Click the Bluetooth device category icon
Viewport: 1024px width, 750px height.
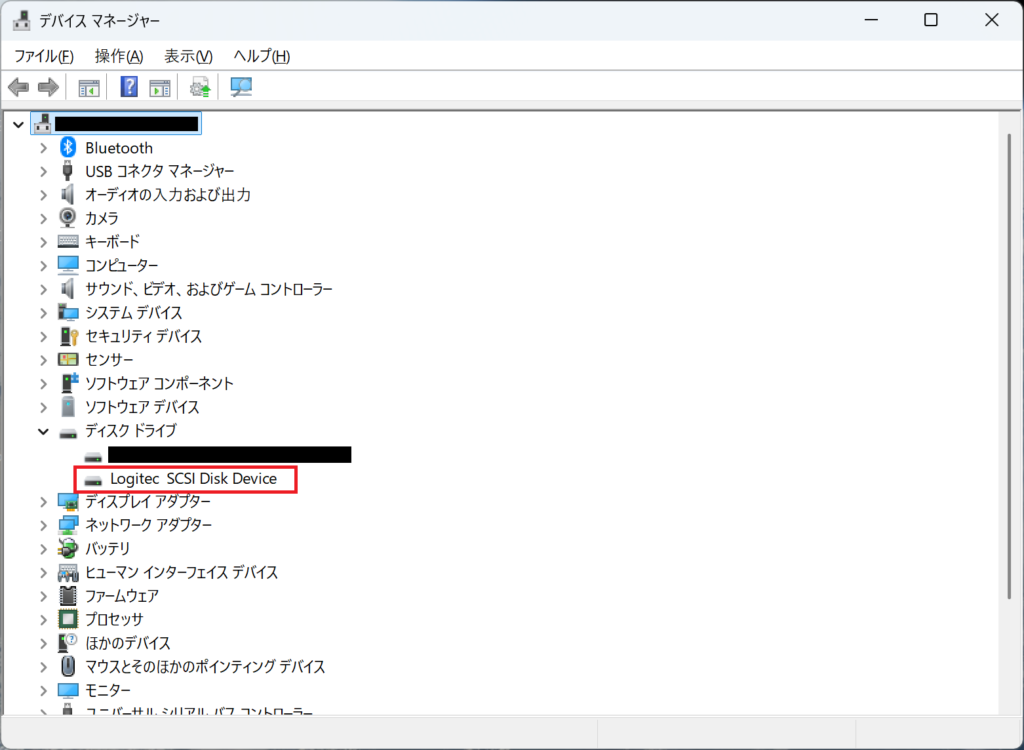[68, 148]
